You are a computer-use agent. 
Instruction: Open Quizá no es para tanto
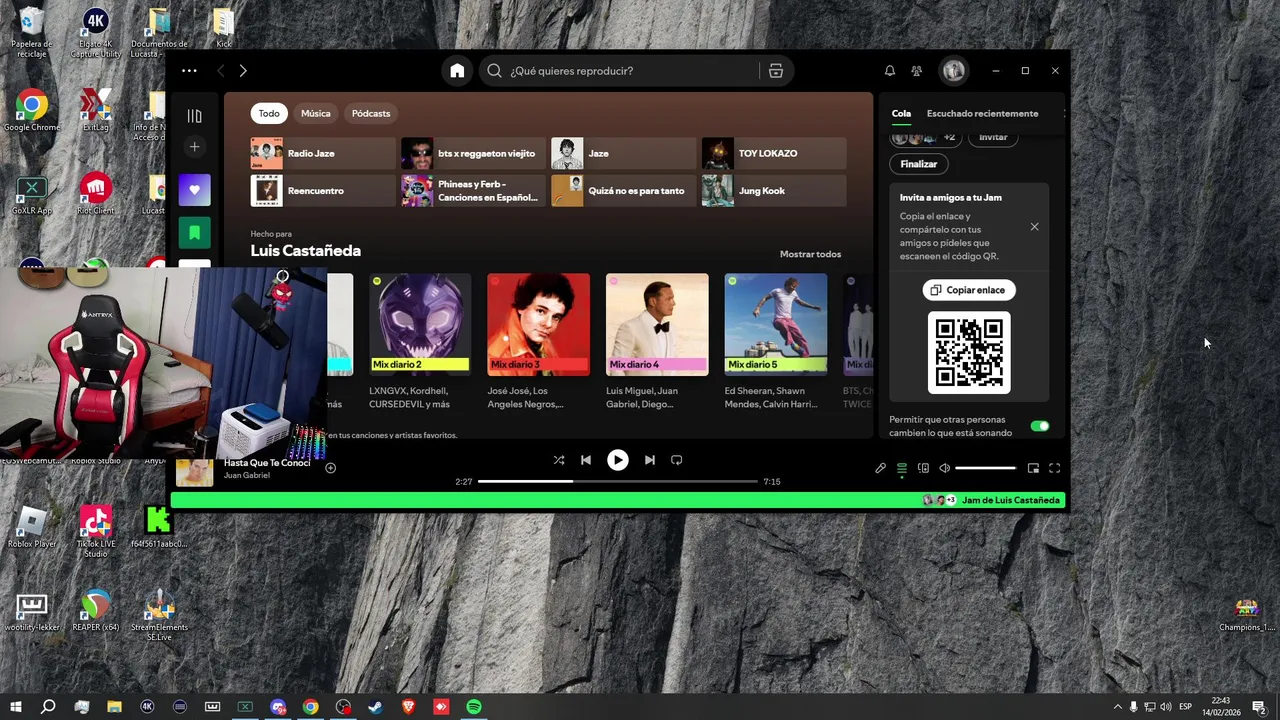[623, 191]
